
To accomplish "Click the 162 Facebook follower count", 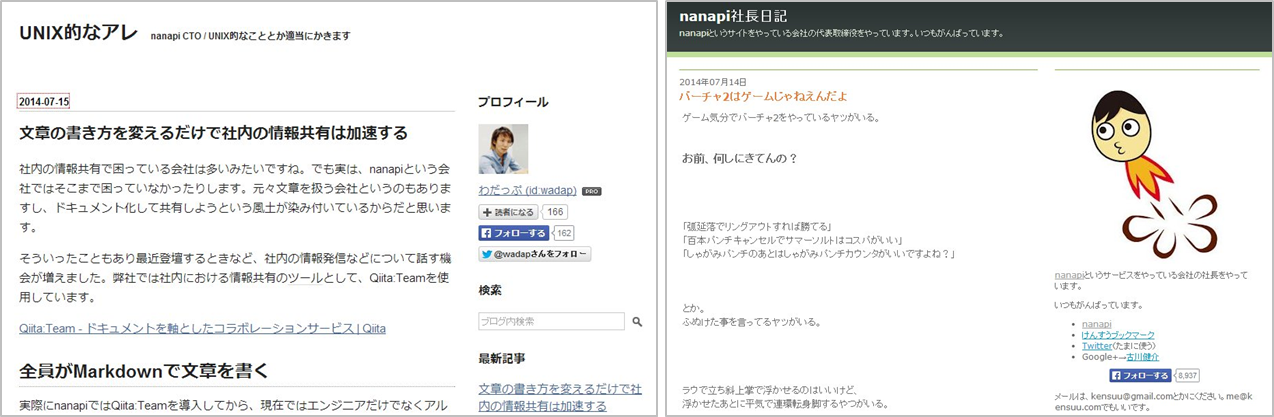I will 564,233.
